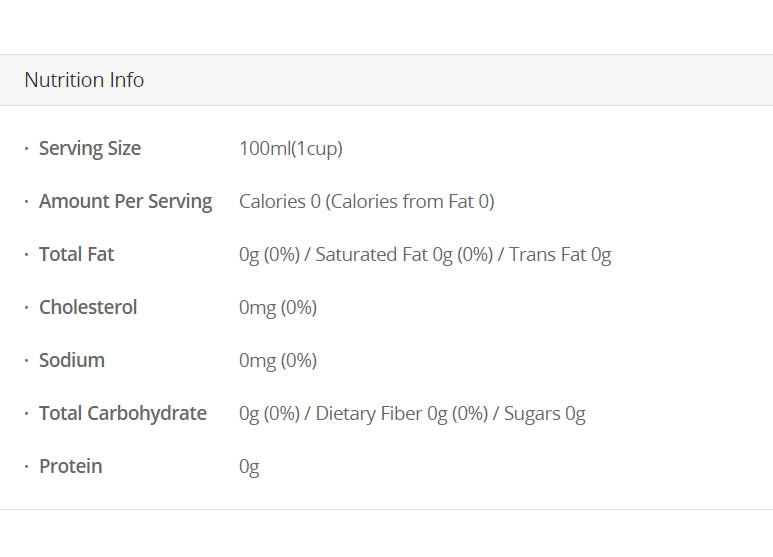Select the 100ml(1cup) serving value
Viewport: 773px width, 557px height.
pyautogui.click(x=290, y=148)
